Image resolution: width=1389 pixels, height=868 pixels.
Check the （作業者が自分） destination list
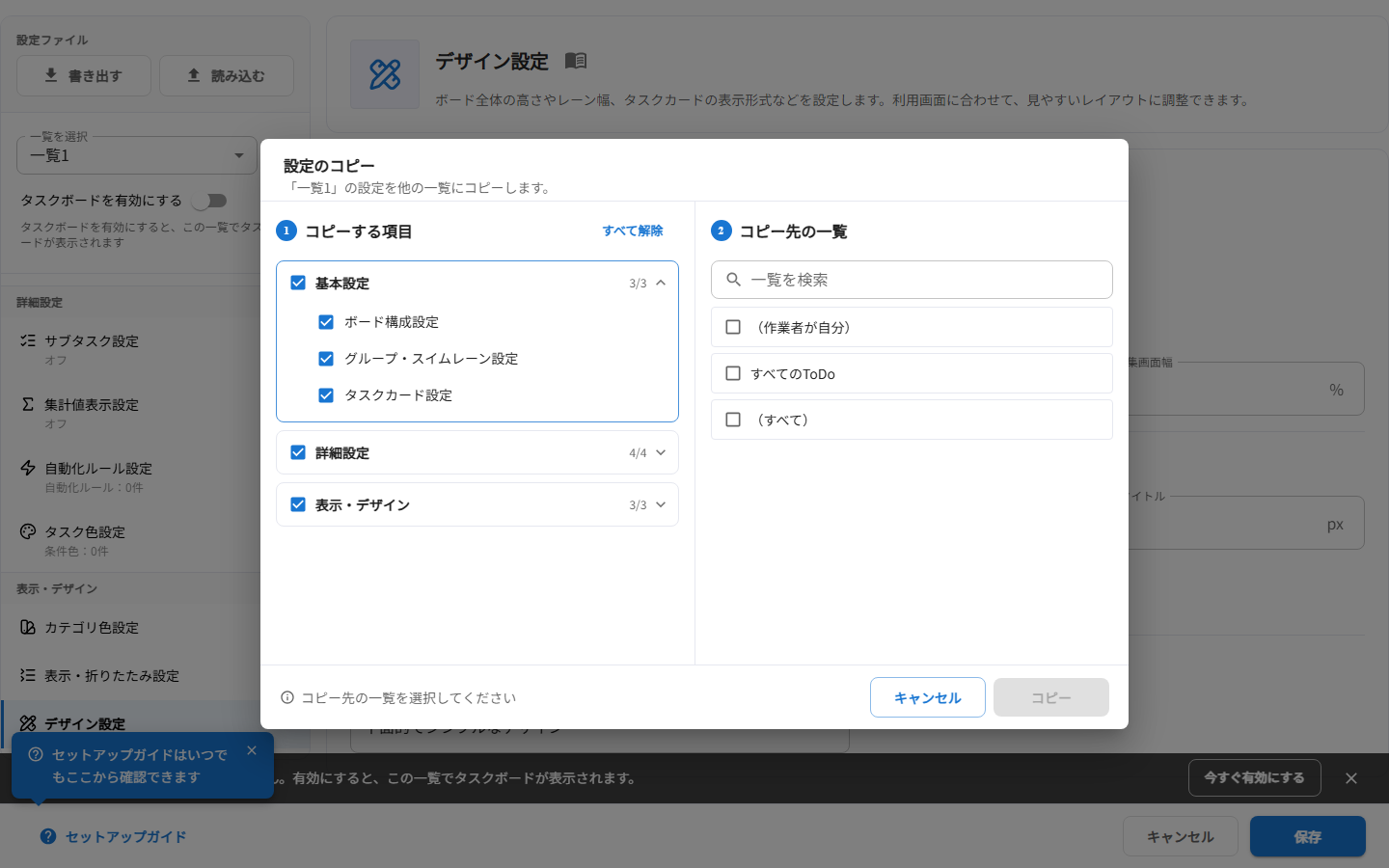coord(733,327)
